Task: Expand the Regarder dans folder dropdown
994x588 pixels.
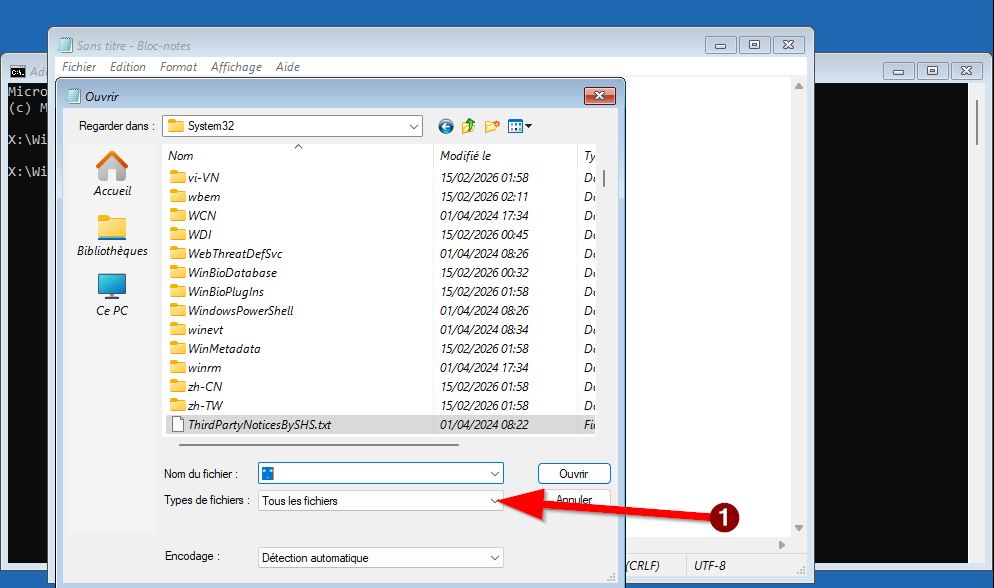Action: click(x=414, y=126)
